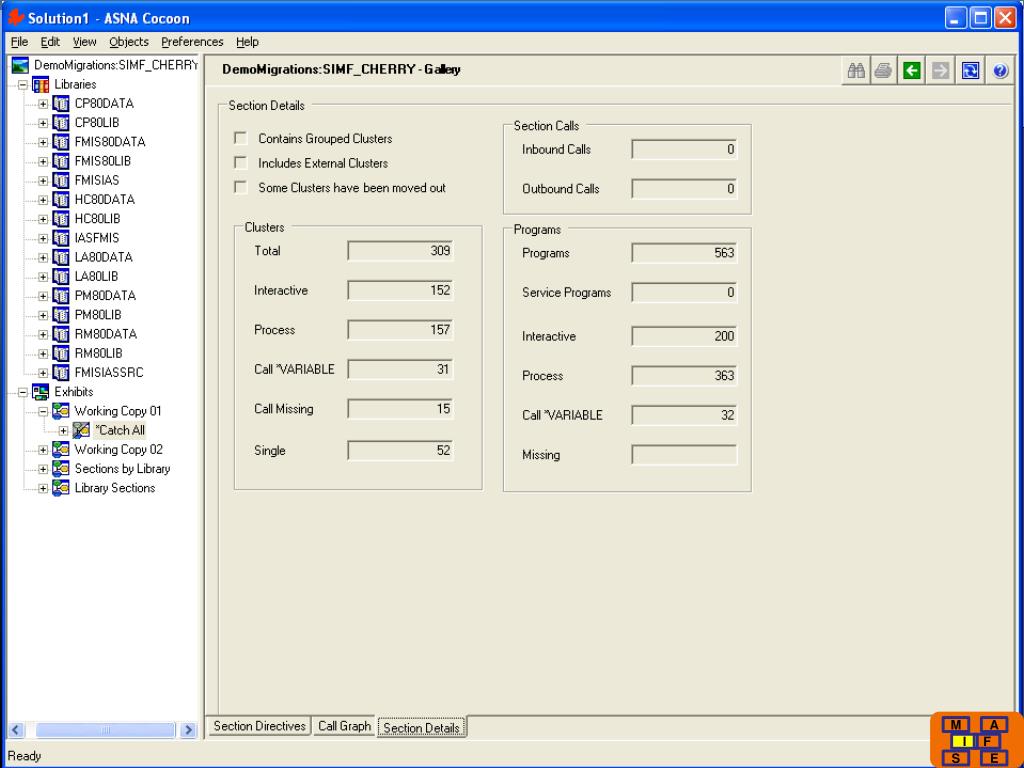
Task: Go back with the green arrow icon
Action: pos(912,71)
